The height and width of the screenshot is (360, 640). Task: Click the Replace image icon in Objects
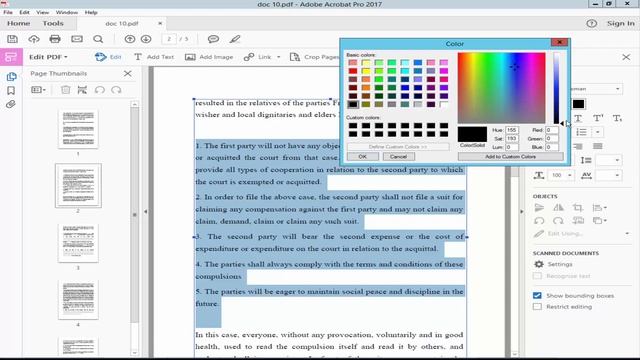tap(578, 221)
